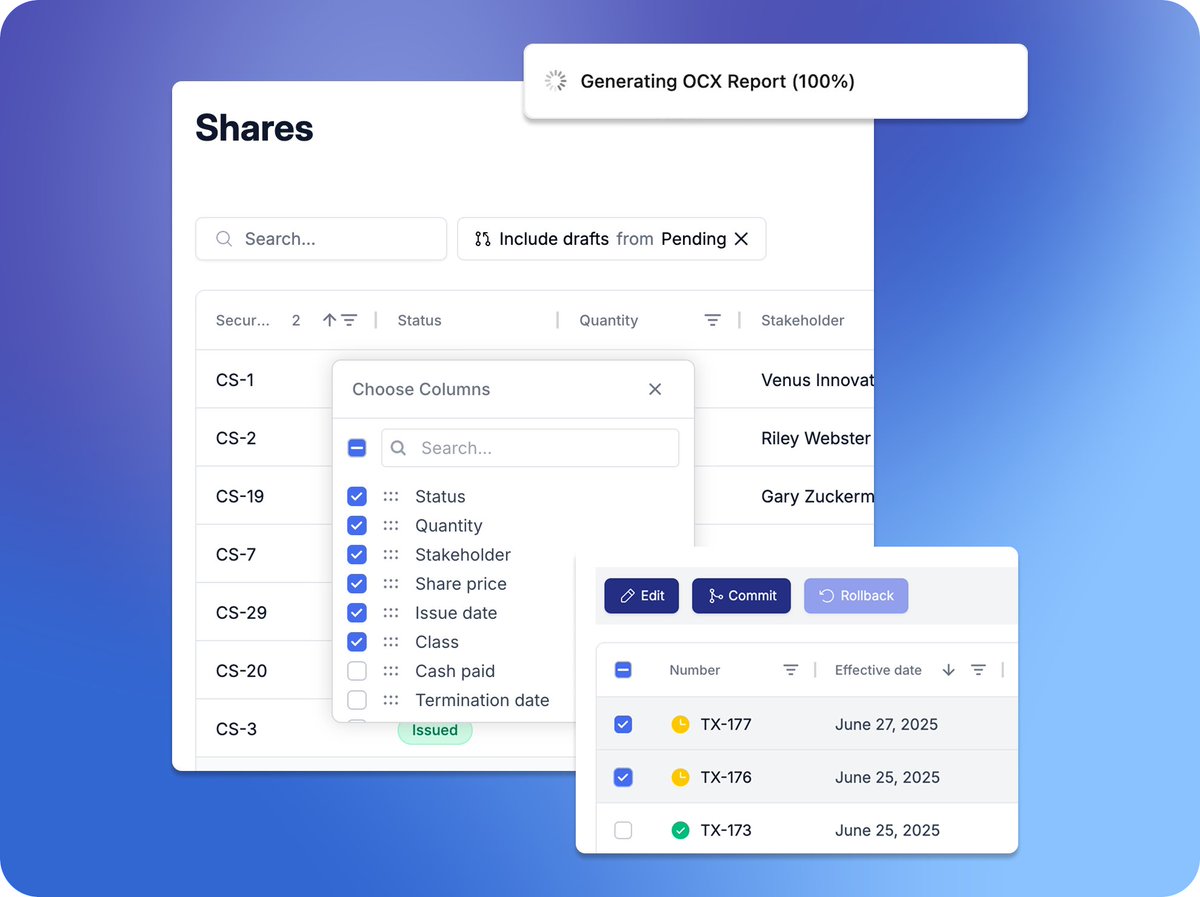
Task: Click drag handle next to Share price
Action: 391,584
